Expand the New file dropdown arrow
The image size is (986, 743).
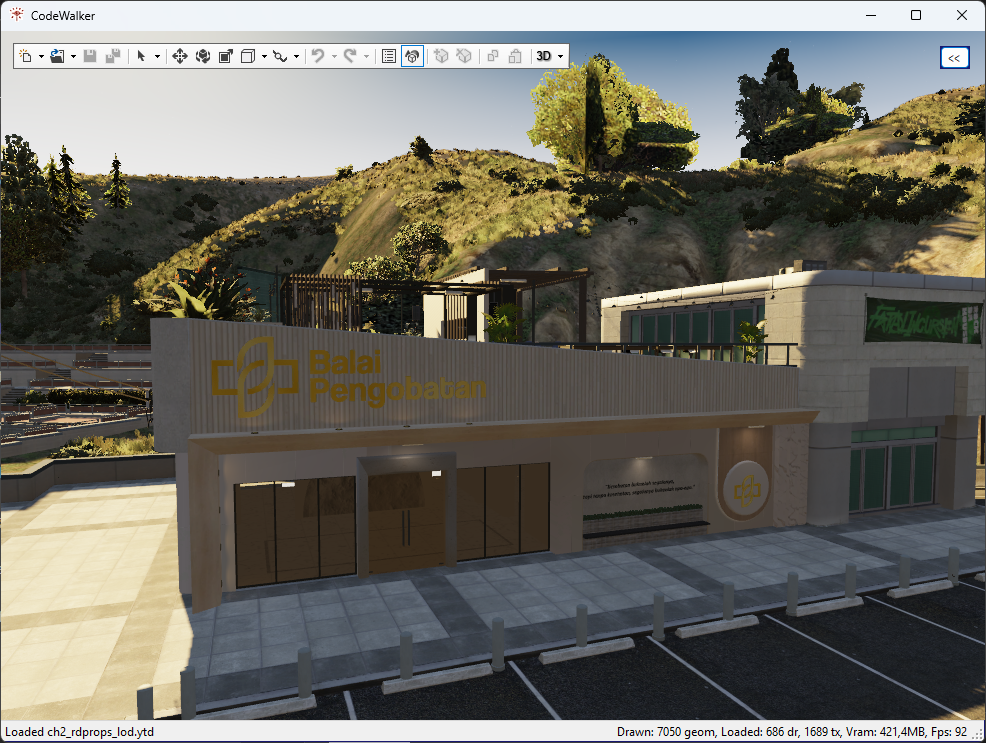pos(42,57)
